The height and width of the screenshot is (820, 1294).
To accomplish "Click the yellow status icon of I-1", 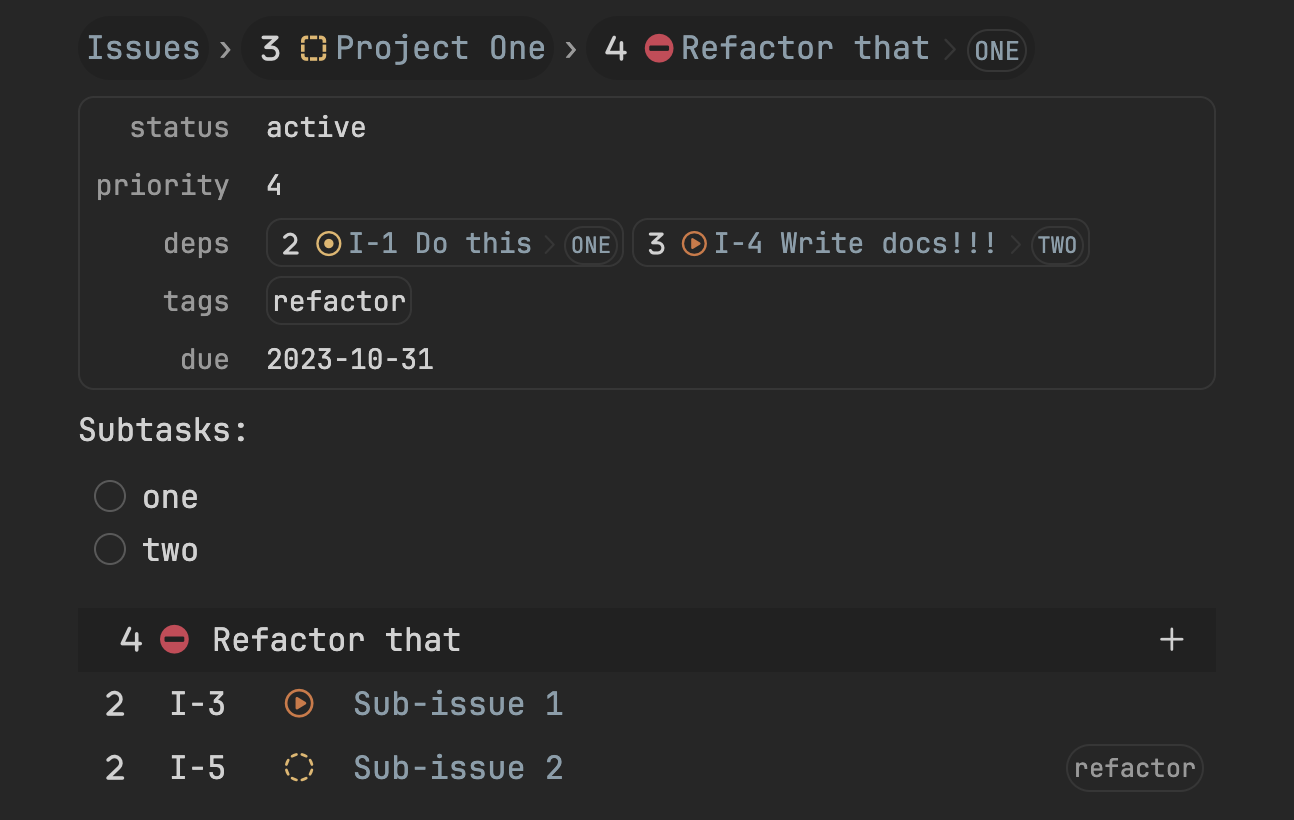I will coord(328,244).
